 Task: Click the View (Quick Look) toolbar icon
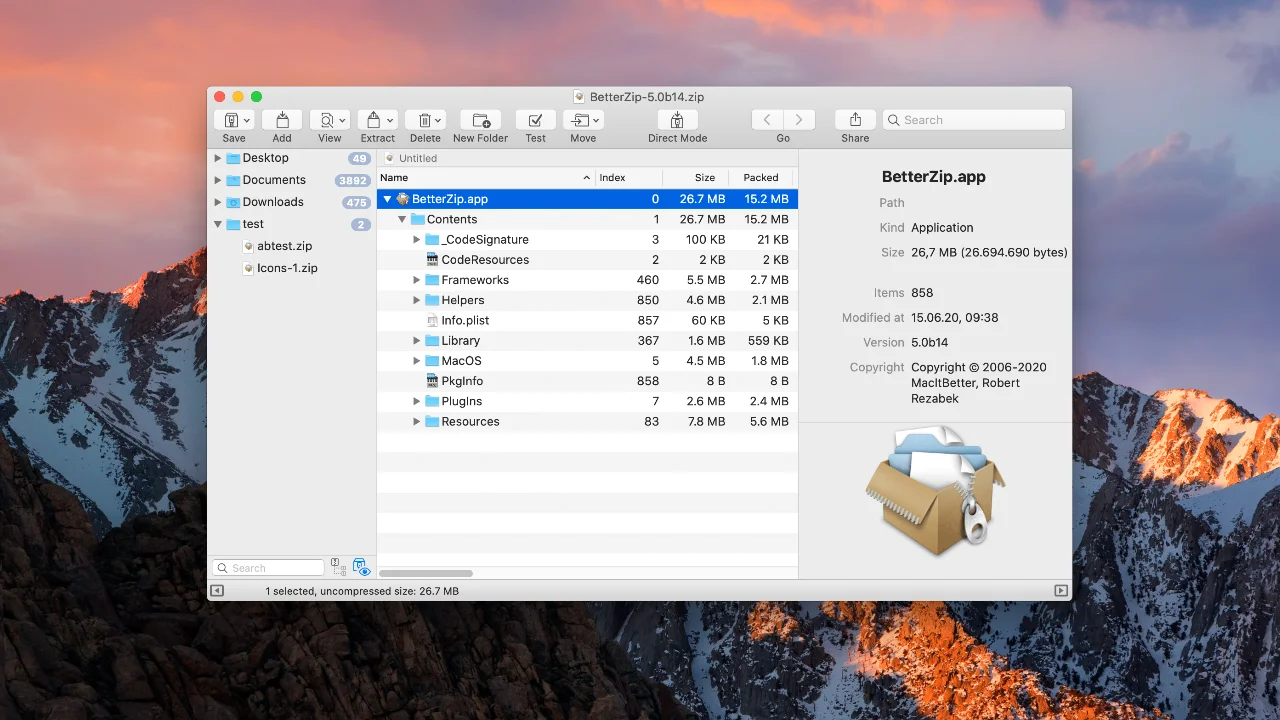click(x=326, y=120)
